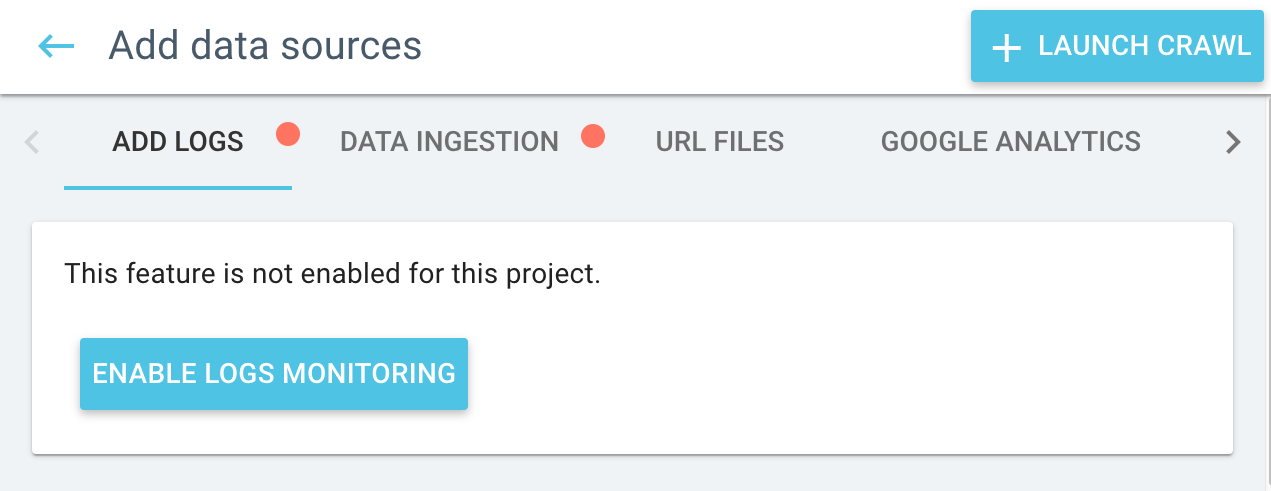The width and height of the screenshot is (1271, 491).
Task: Click blank header space left of Launch Crawl
Action: click(700, 46)
